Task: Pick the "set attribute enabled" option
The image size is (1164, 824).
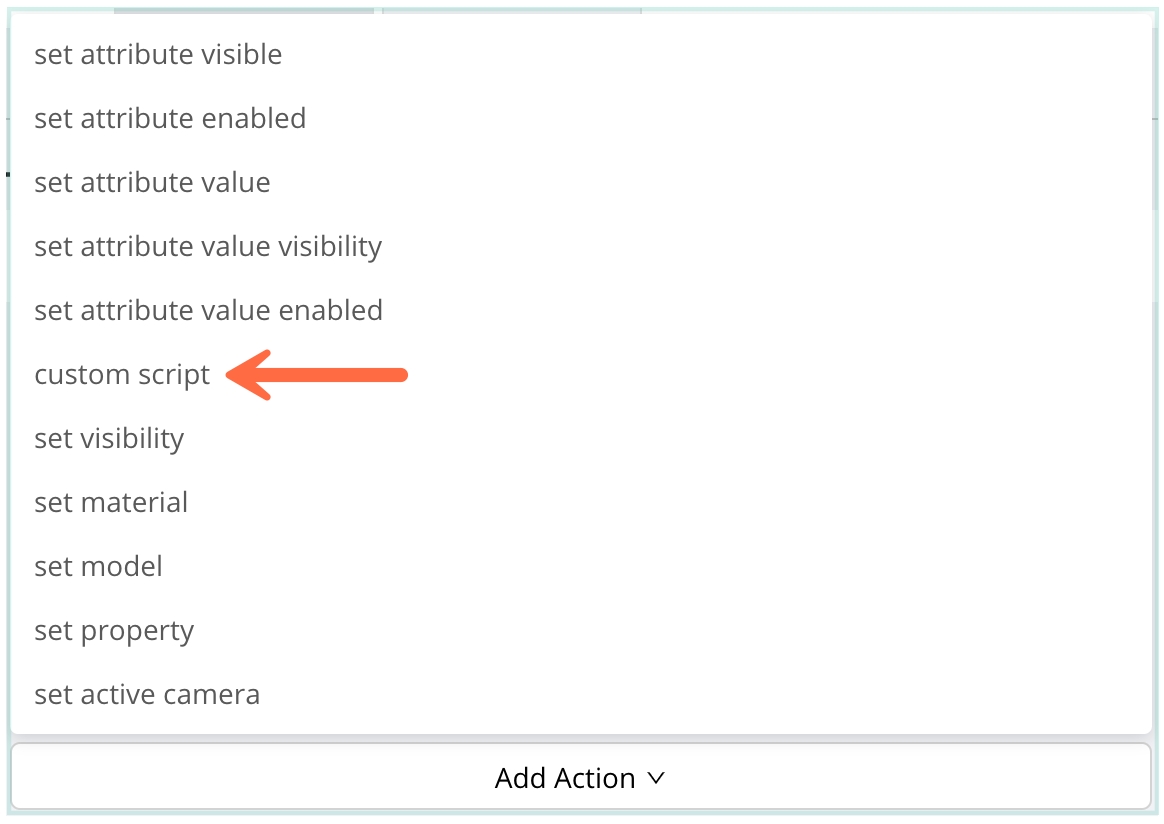Action: click(170, 119)
